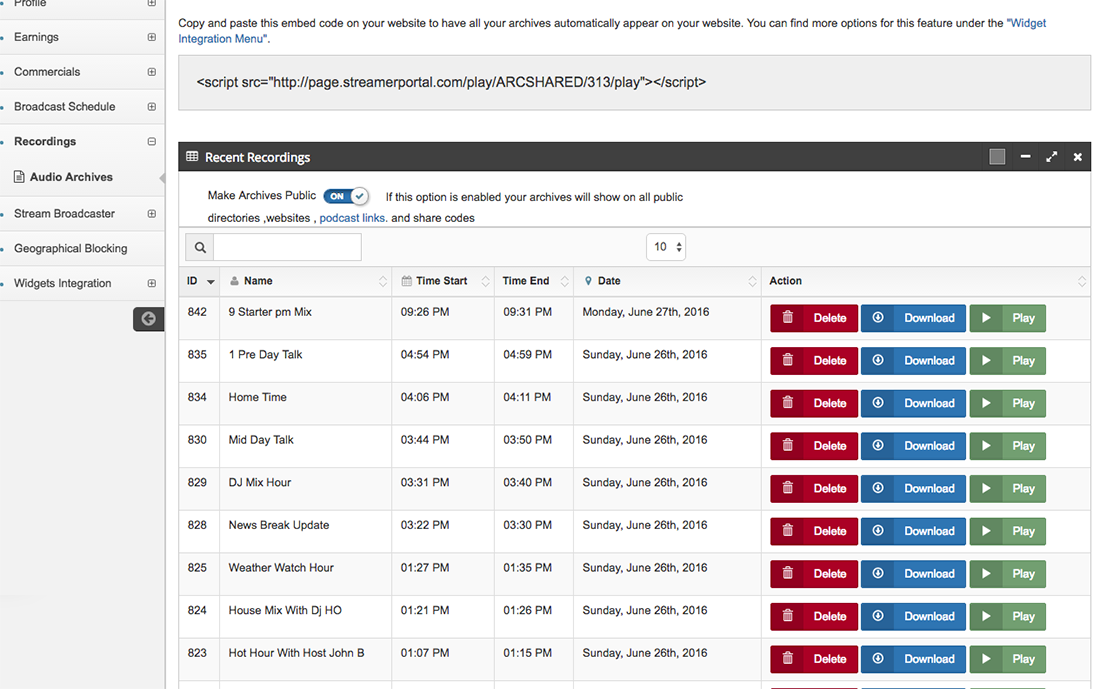1100x689 pixels.
Task: Click trash icon for DJ Mix Hour
Action: tap(788, 488)
